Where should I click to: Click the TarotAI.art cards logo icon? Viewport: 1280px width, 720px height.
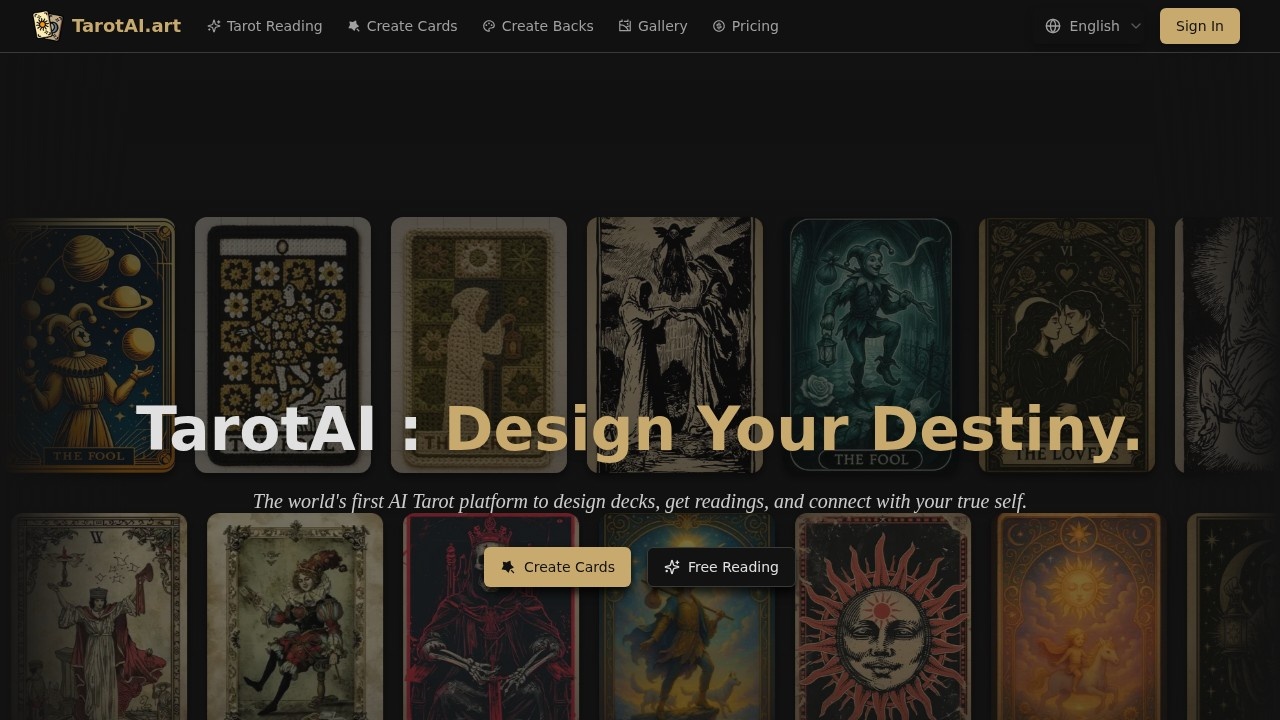[x=47, y=24]
